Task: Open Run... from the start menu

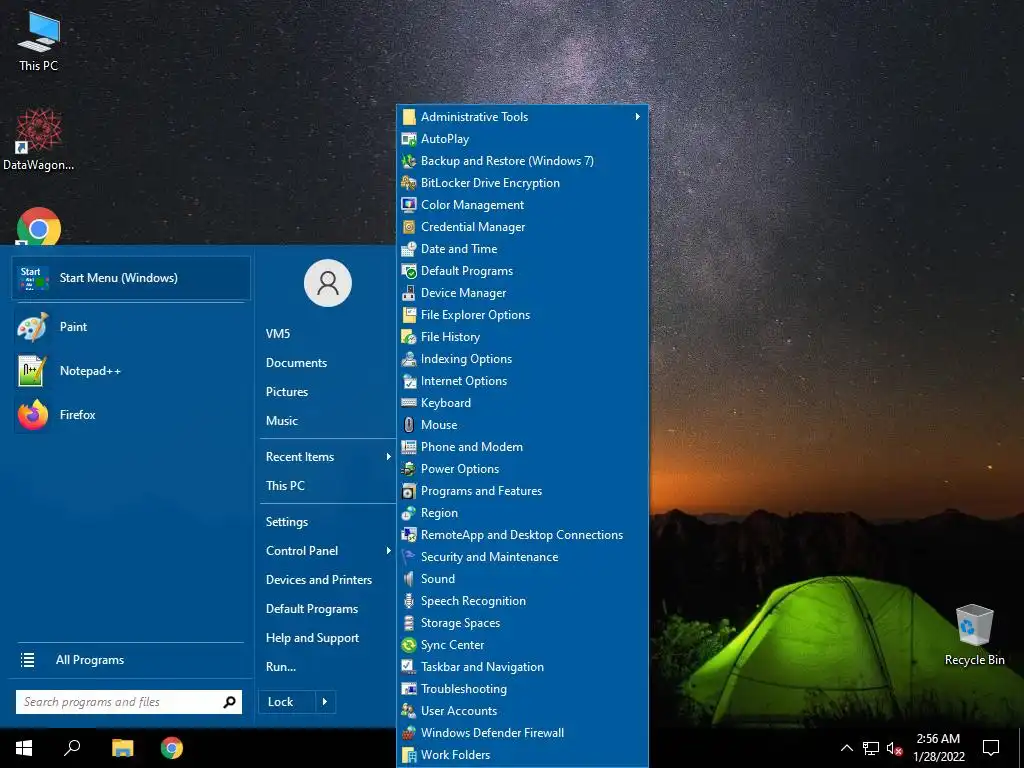Action: [x=281, y=667]
